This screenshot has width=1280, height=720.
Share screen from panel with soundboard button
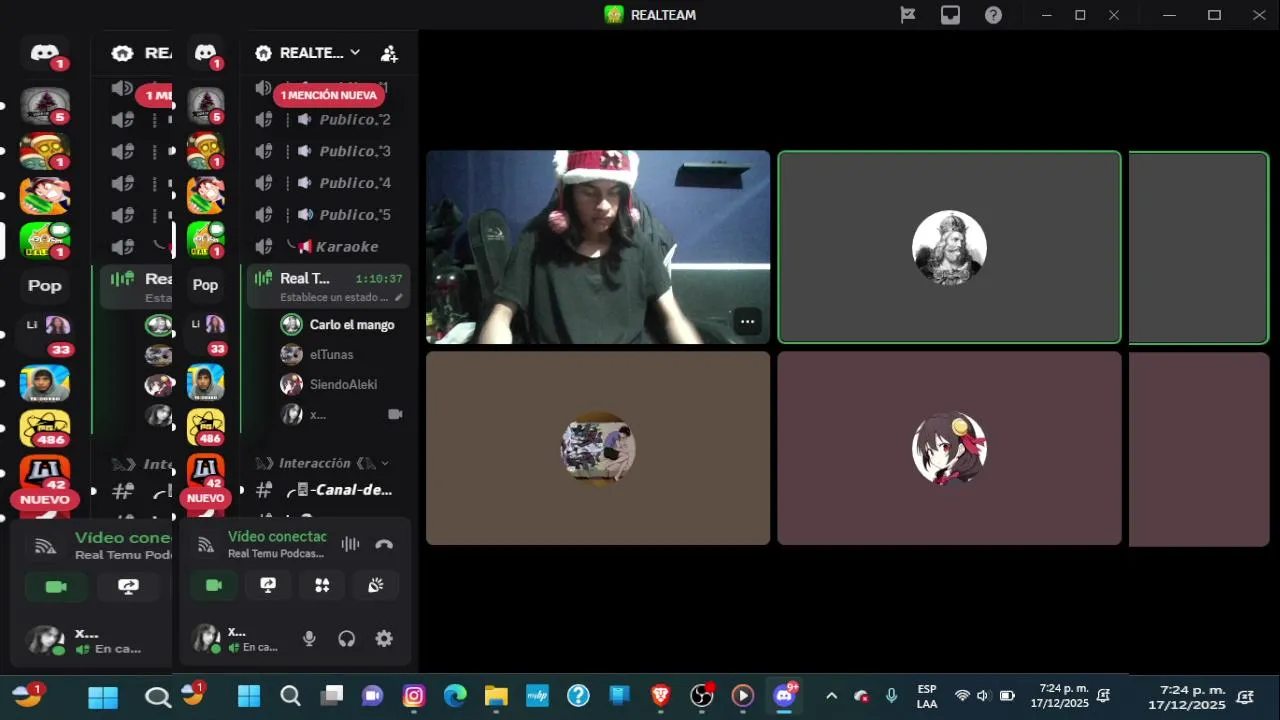pyautogui.click(x=268, y=585)
